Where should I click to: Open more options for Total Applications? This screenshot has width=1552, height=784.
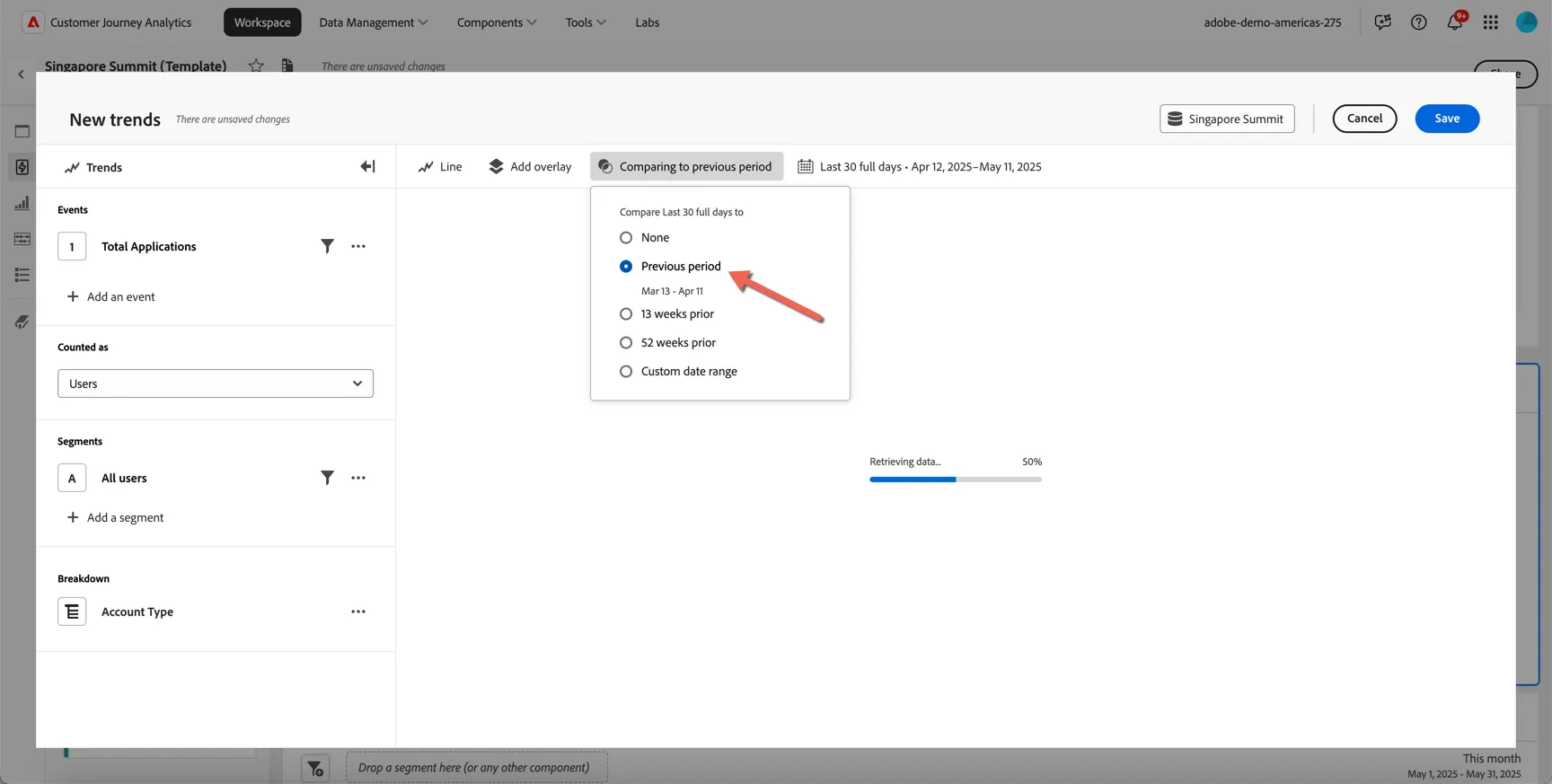(358, 246)
